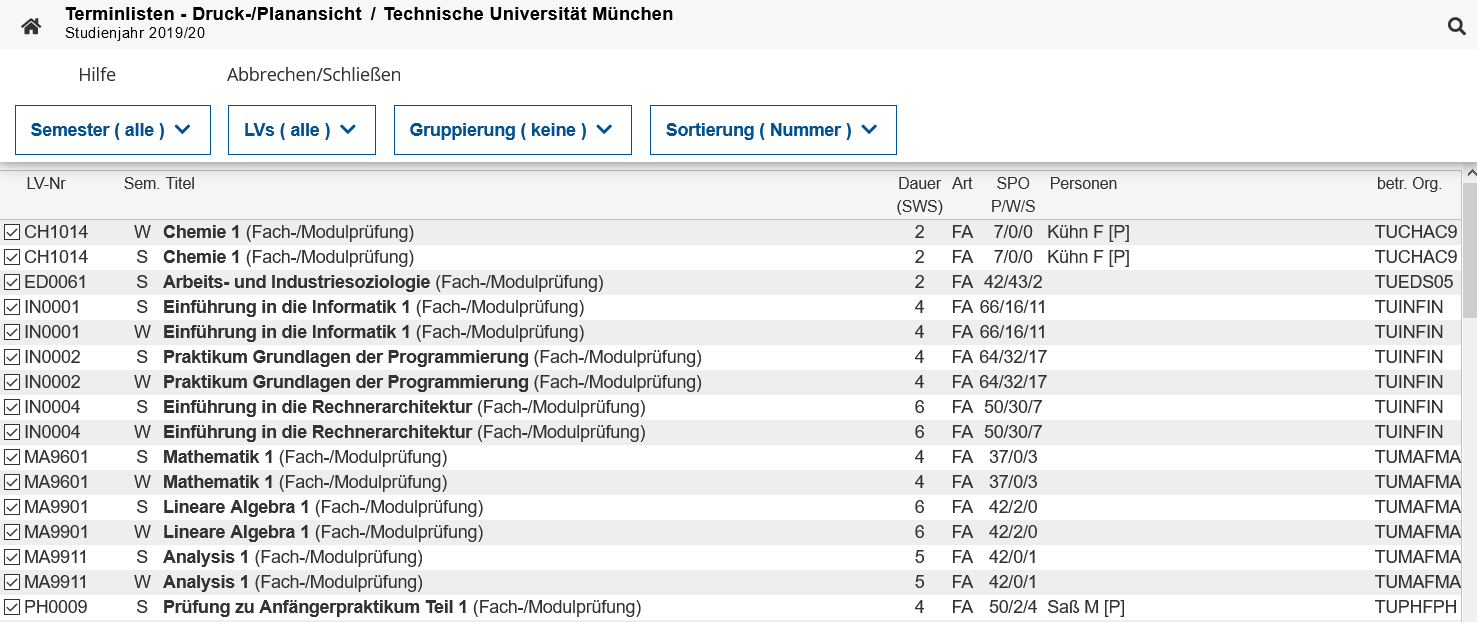Uncheck the CH1014 winter semester checkbox

(12, 232)
